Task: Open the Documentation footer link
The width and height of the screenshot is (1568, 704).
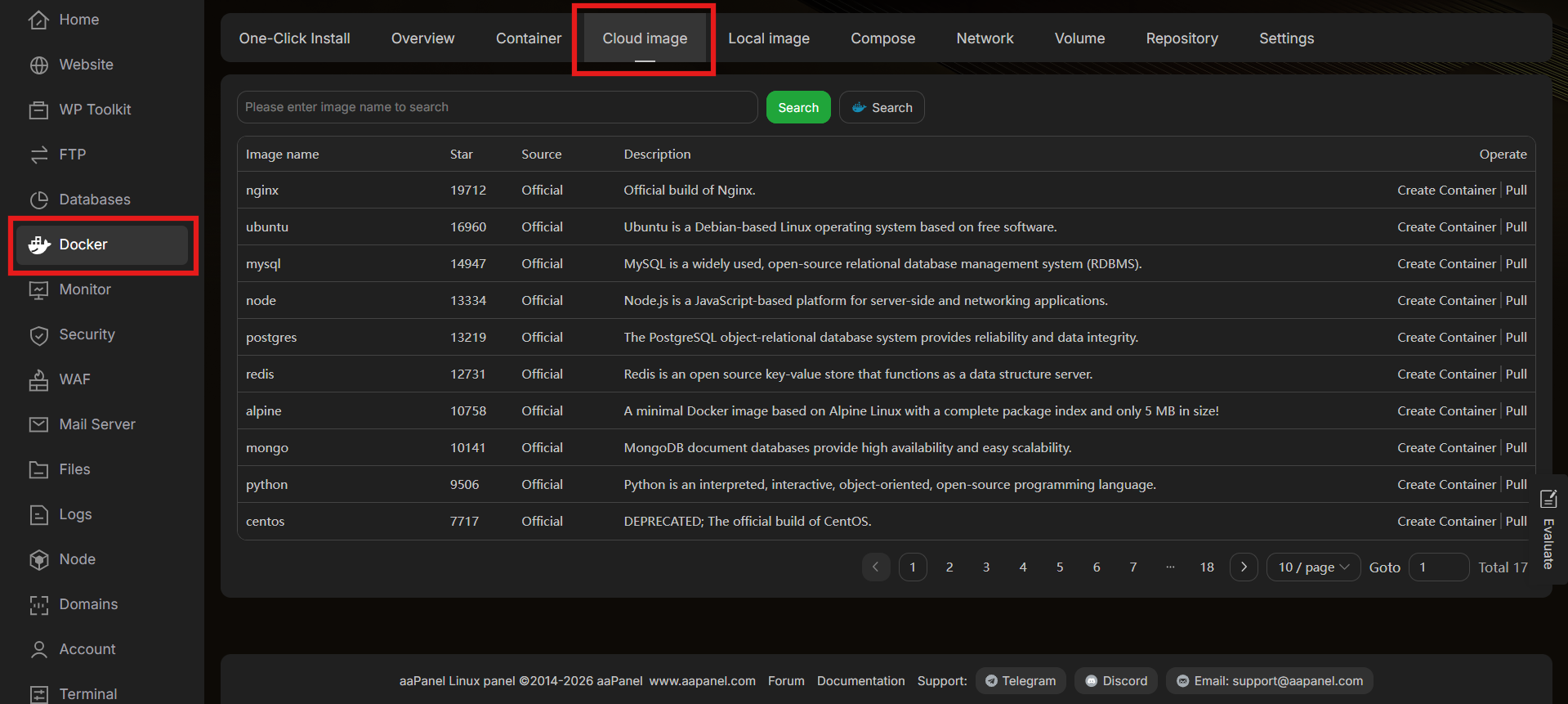Action: click(861, 681)
